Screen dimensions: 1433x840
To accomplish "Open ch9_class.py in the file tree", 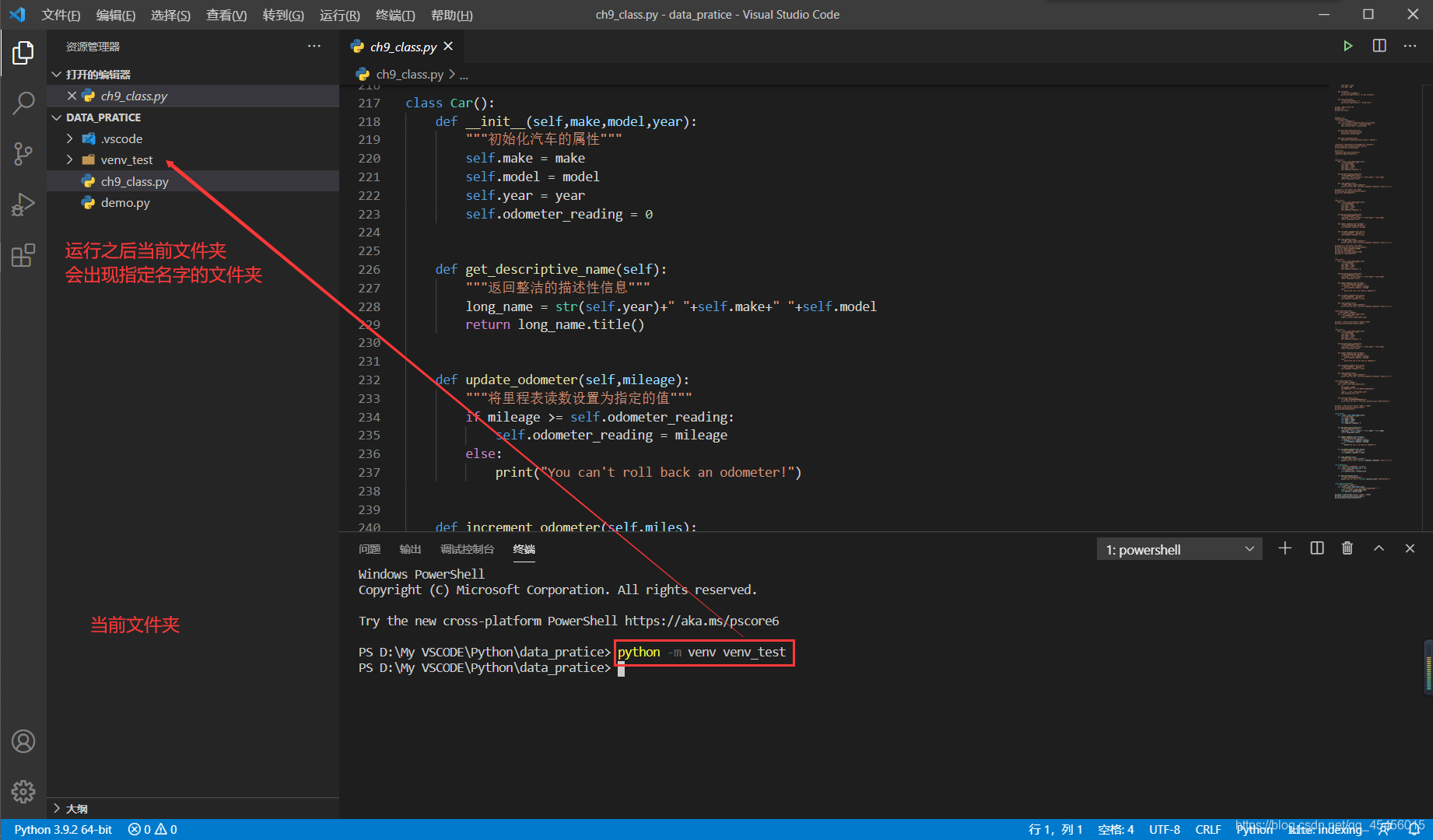I will point(193,181).
